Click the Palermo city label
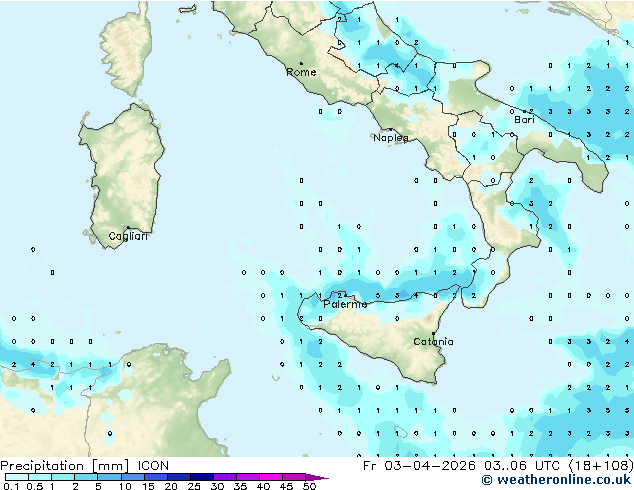This screenshot has width=634, height=490. pos(345,304)
